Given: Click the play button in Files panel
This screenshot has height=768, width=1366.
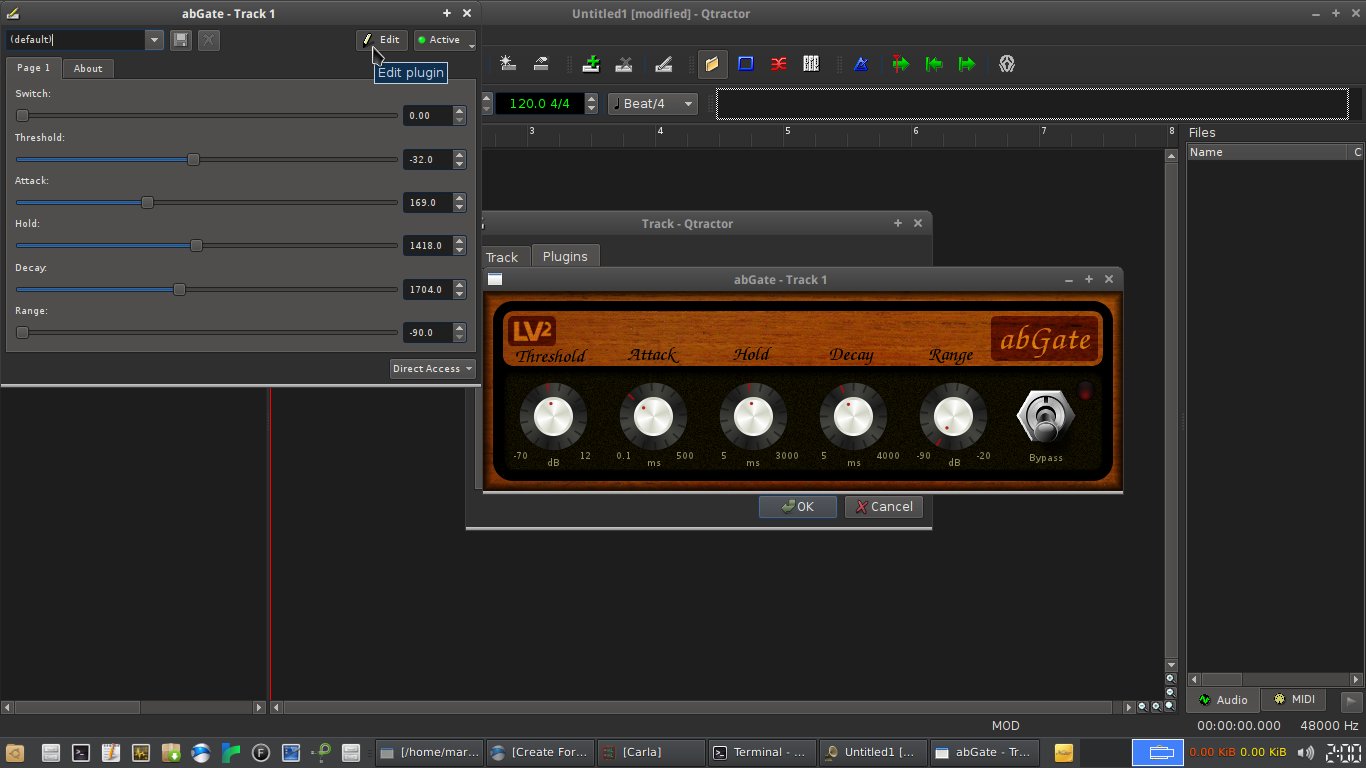Looking at the screenshot, I should point(1351,702).
